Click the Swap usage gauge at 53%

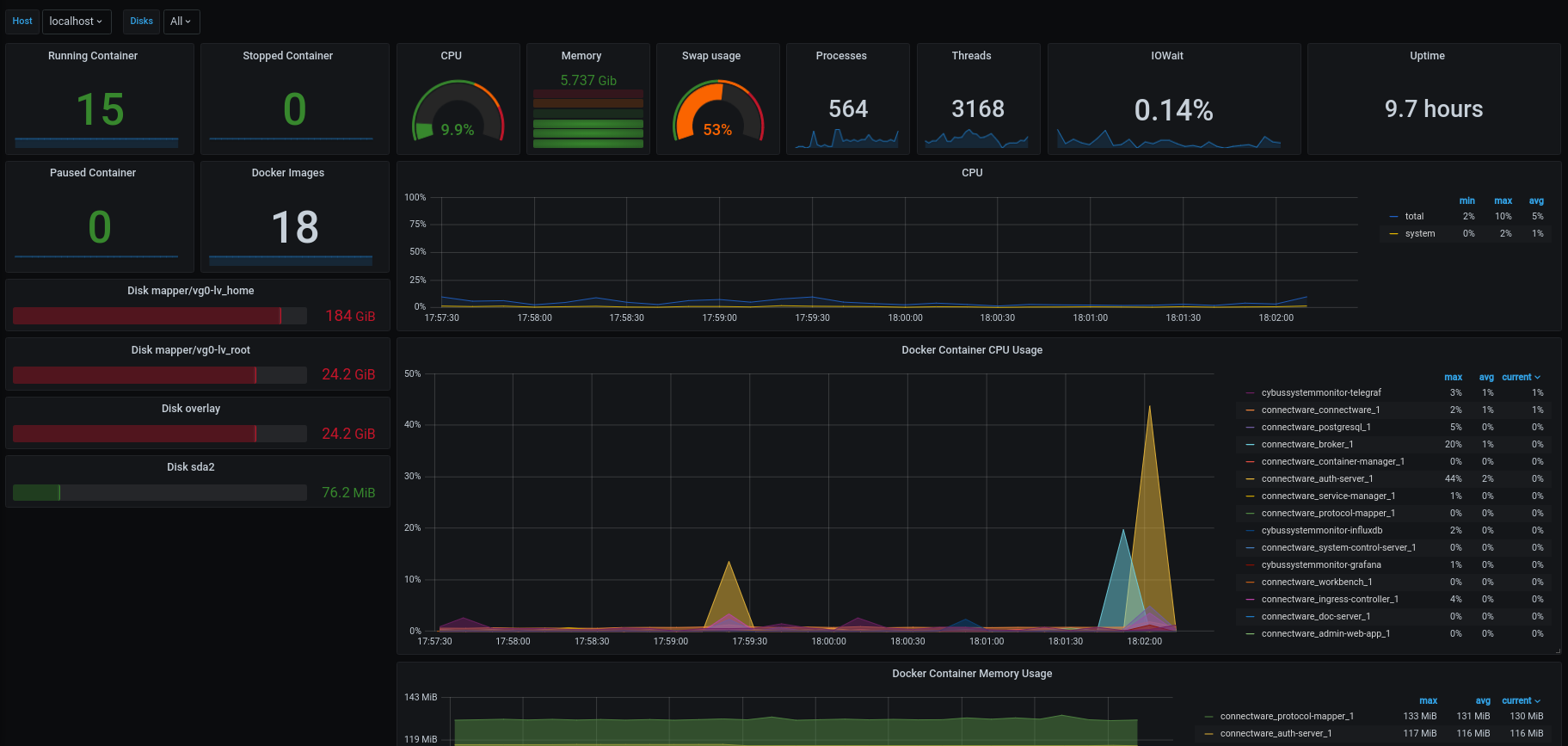(717, 110)
